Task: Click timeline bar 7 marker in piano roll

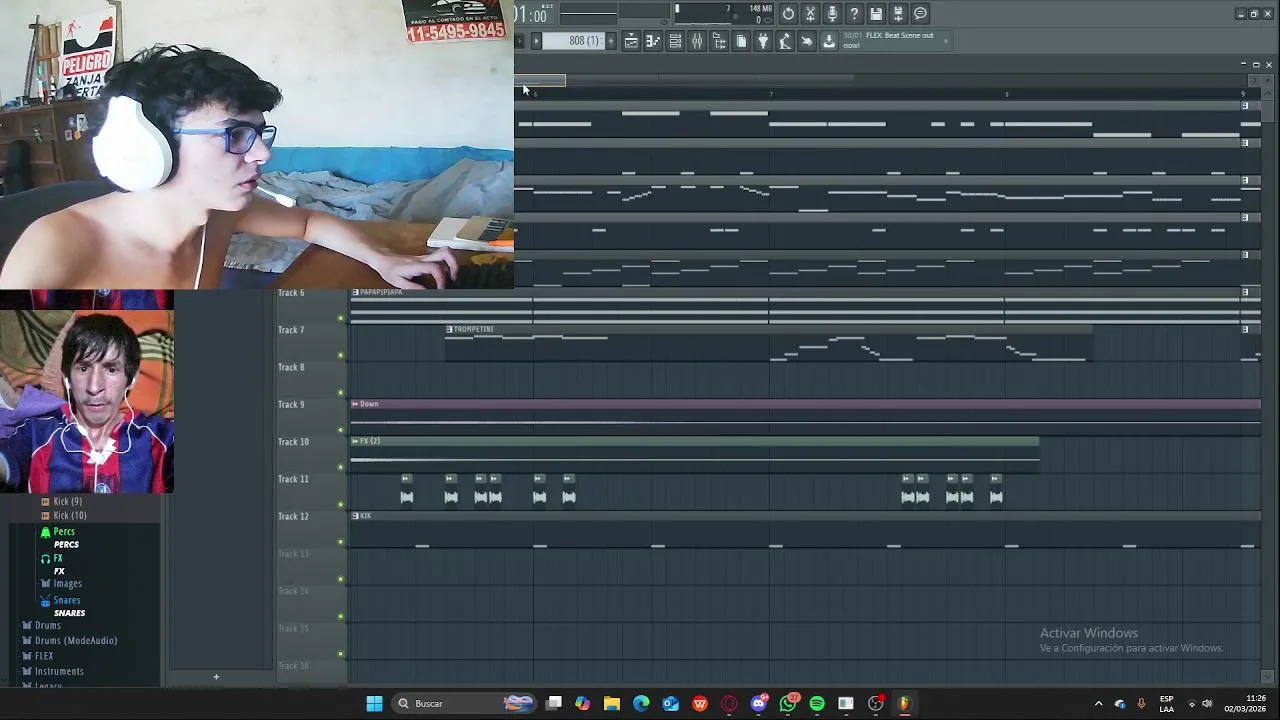Action: pos(770,94)
